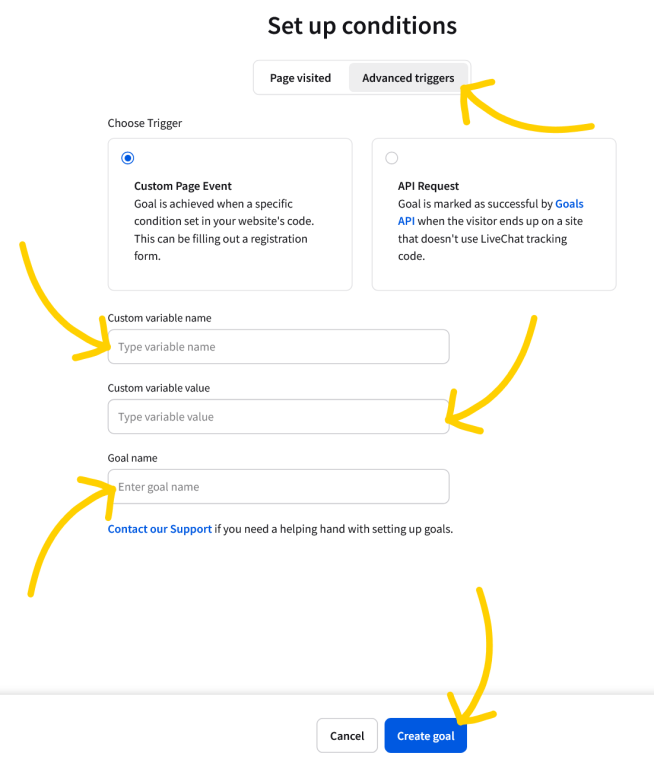The height and width of the screenshot is (766, 654).
Task: Switch to the Advanced triggers tab
Action: pyautogui.click(x=408, y=78)
